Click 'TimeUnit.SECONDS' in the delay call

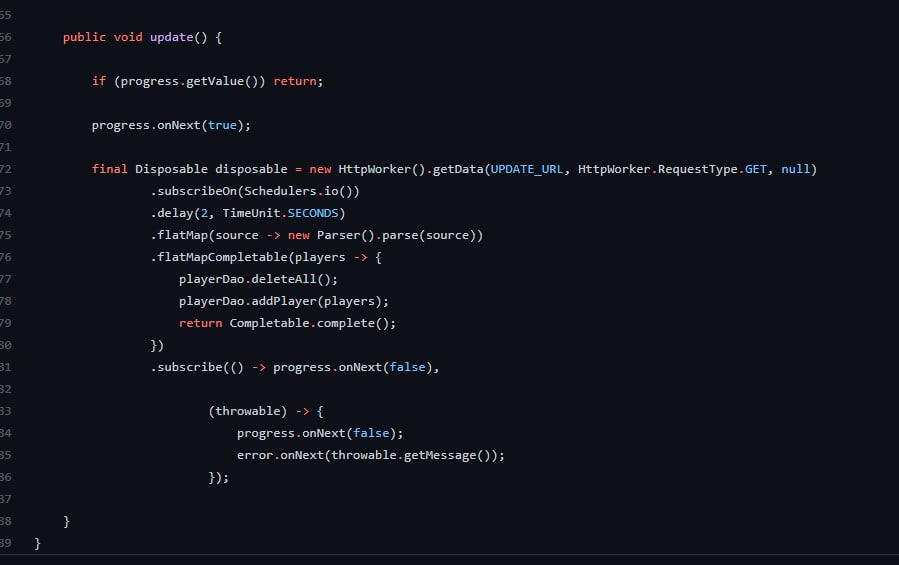pos(280,213)
